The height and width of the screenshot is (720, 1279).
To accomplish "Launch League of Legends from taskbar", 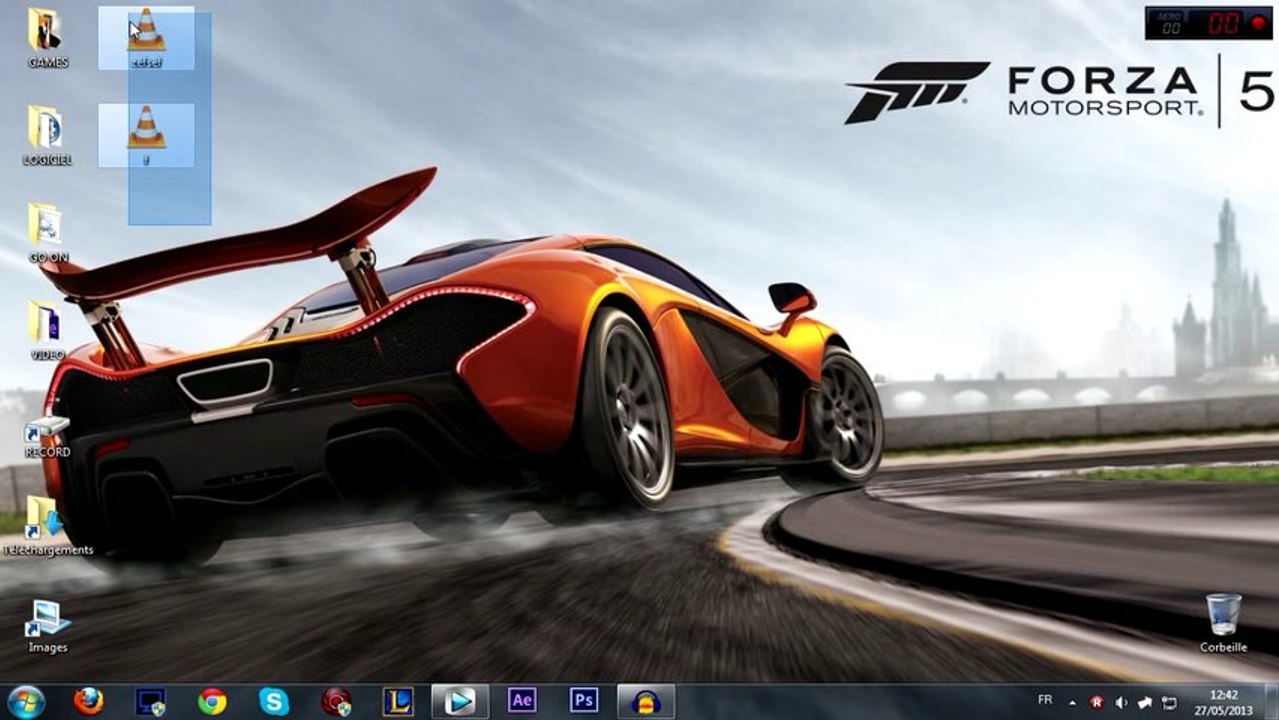I will 397,701.
